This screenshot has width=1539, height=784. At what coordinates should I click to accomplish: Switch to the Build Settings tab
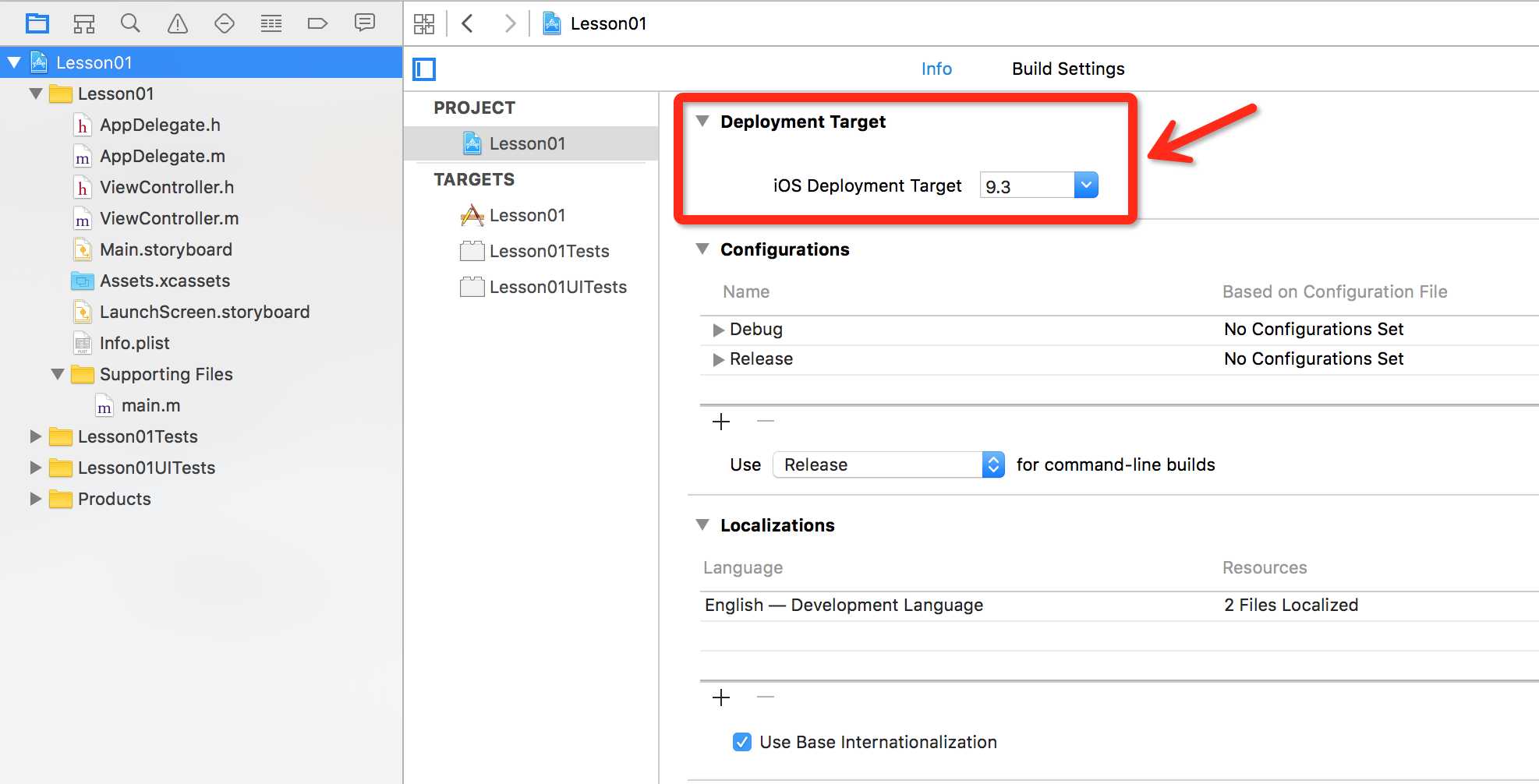tap(1068, 69)
